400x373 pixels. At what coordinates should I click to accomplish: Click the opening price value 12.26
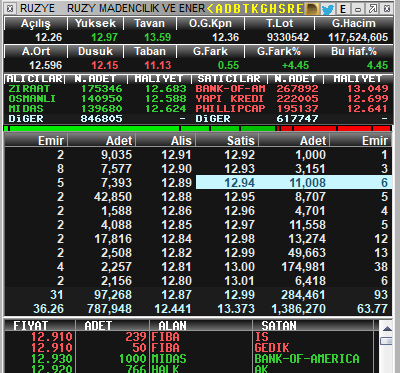point(49,37)
